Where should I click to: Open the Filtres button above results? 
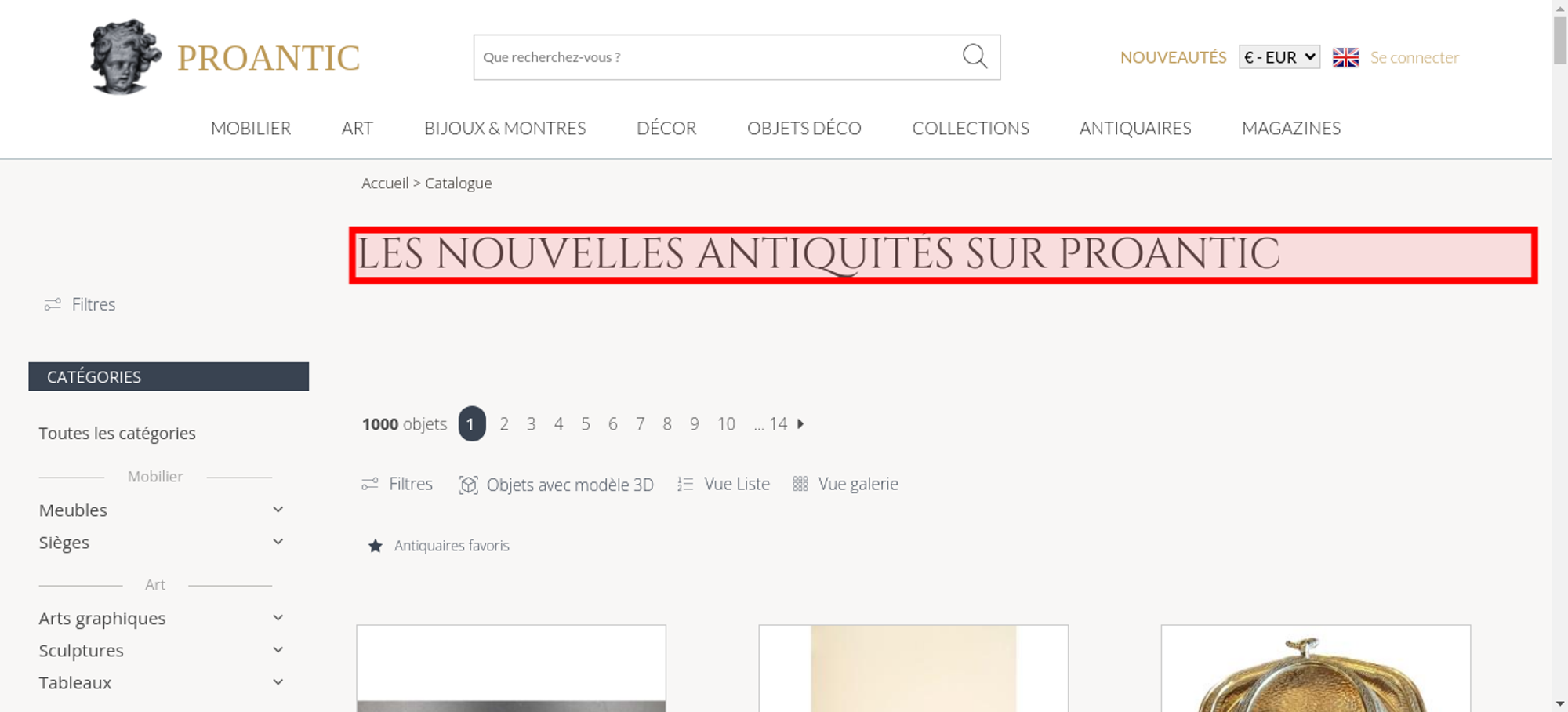tap(397, 485)
